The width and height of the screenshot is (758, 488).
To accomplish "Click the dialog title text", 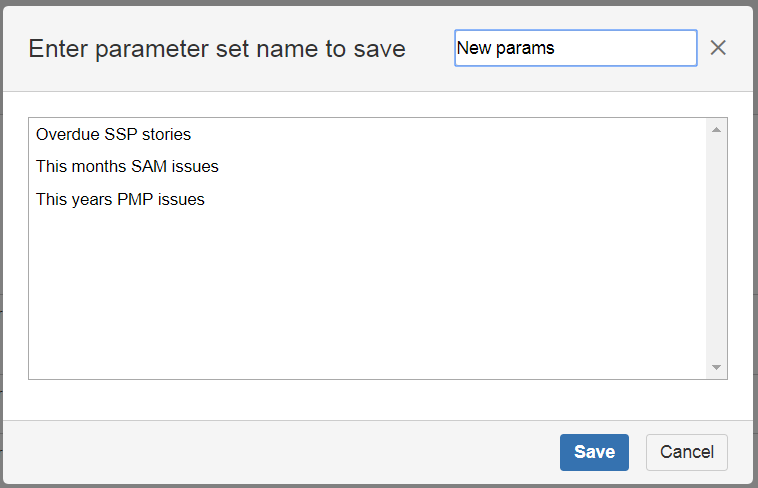I will point(217,48).
